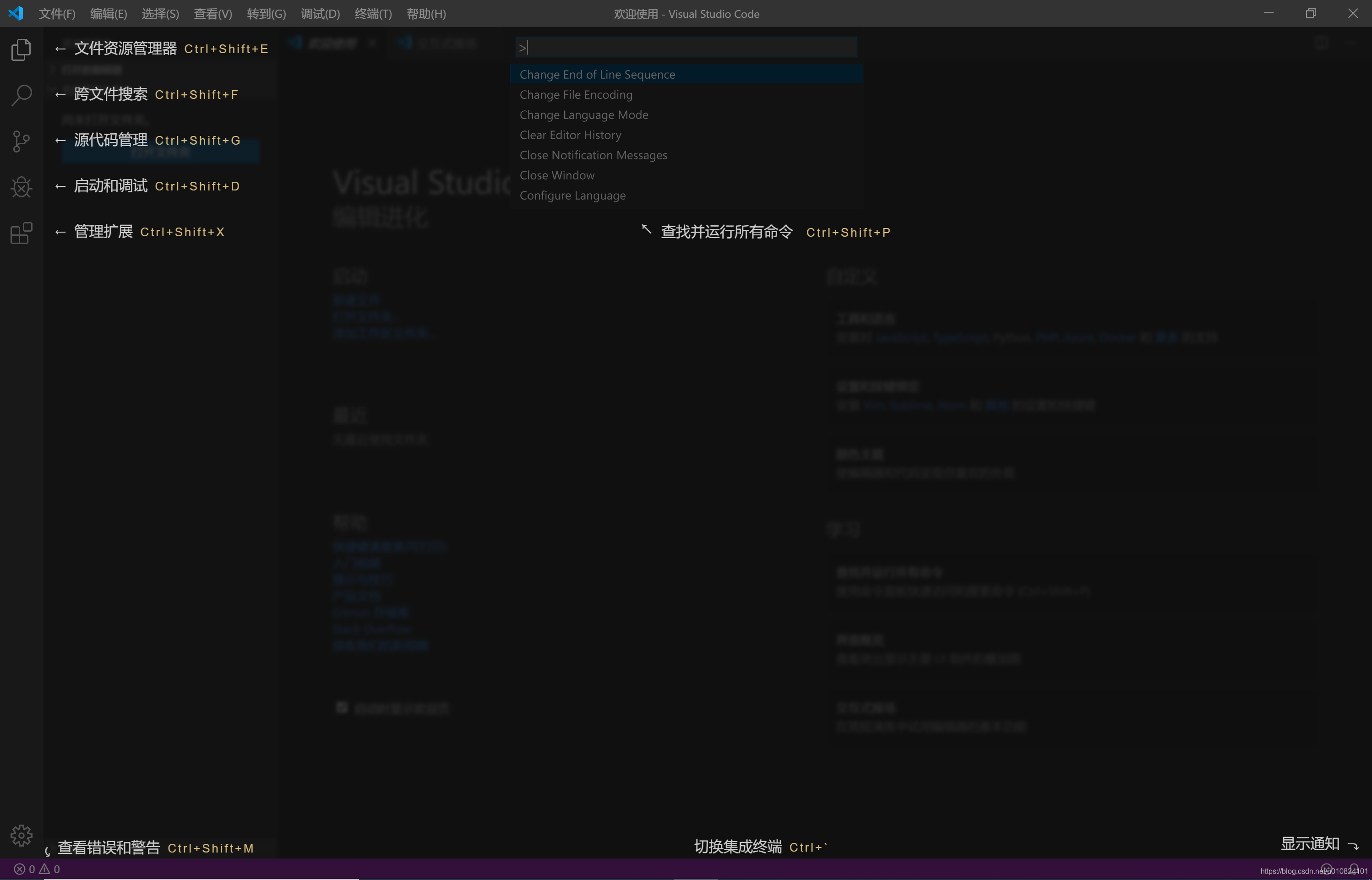Open the Explorer view in activity bar
Screen dimensions: 1372x880
(x=21, y=50)
